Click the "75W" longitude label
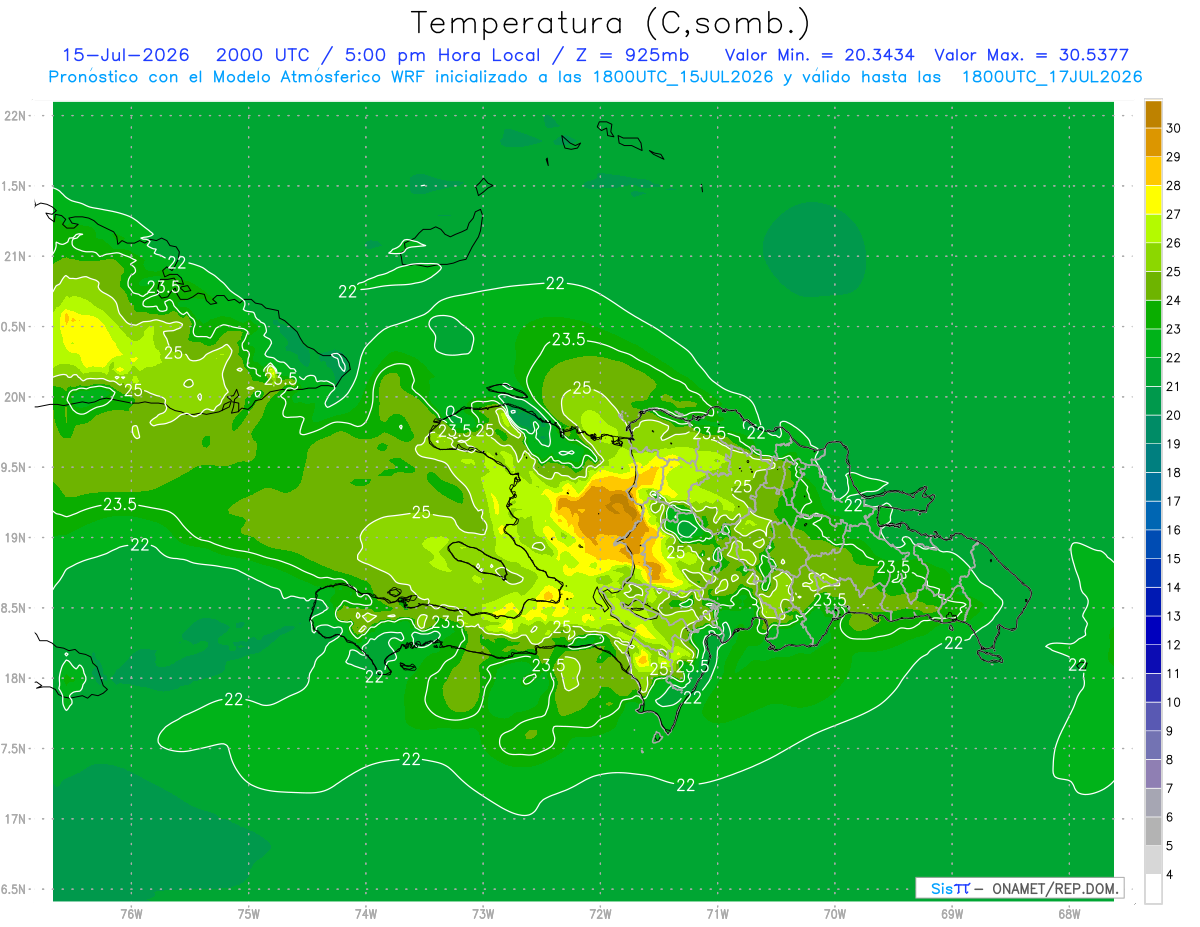 point(249,913)
